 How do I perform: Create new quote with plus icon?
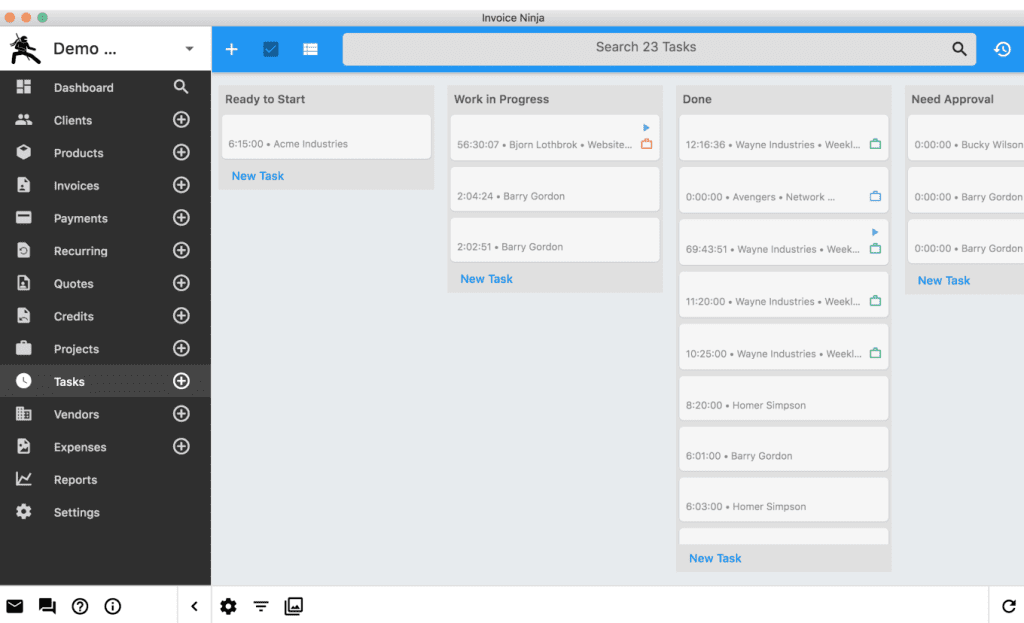pyautogui.click(x=181, y=283)
